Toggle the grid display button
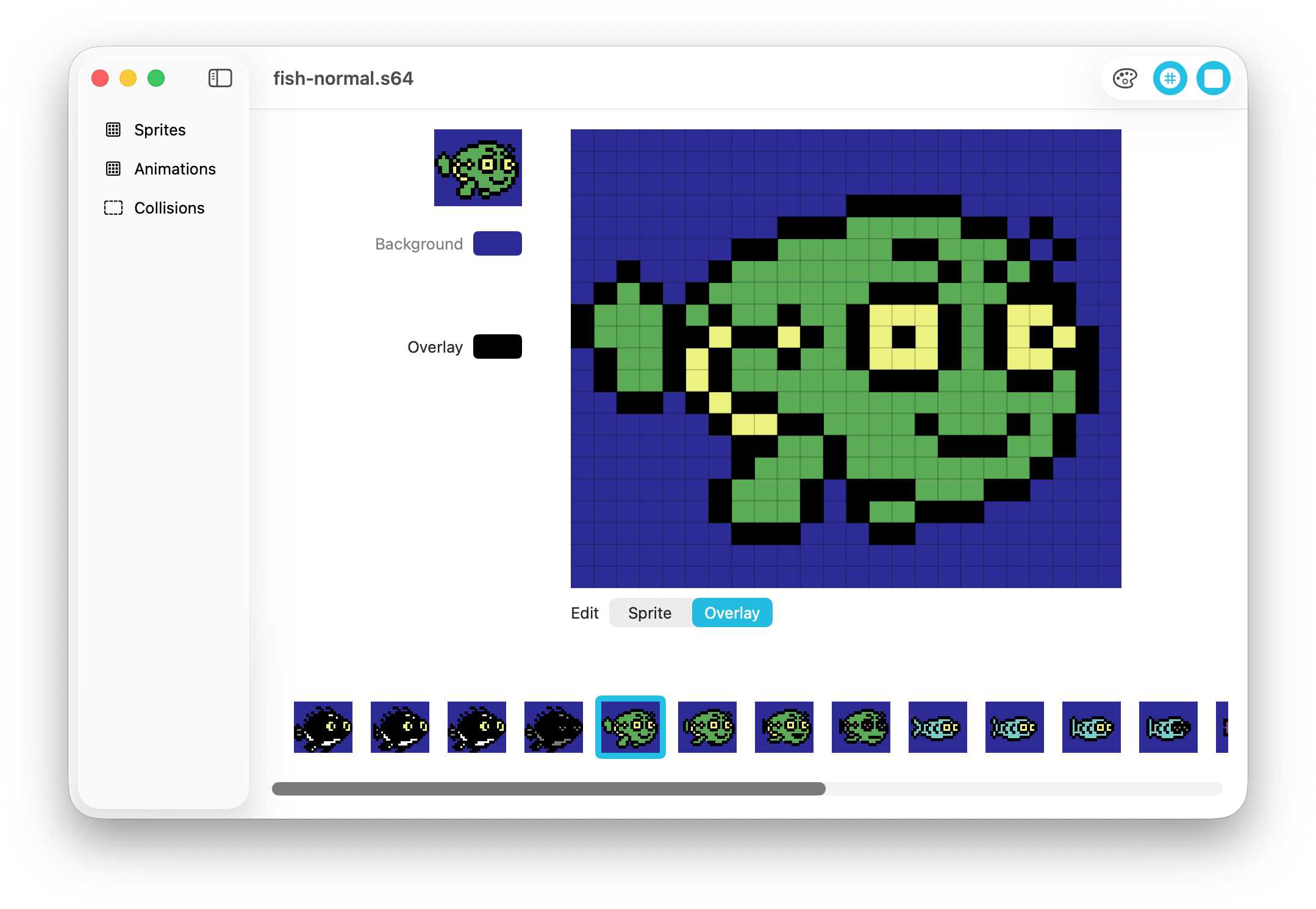The height and width of the screenshot is (909, 1316). pos(1170,79)
